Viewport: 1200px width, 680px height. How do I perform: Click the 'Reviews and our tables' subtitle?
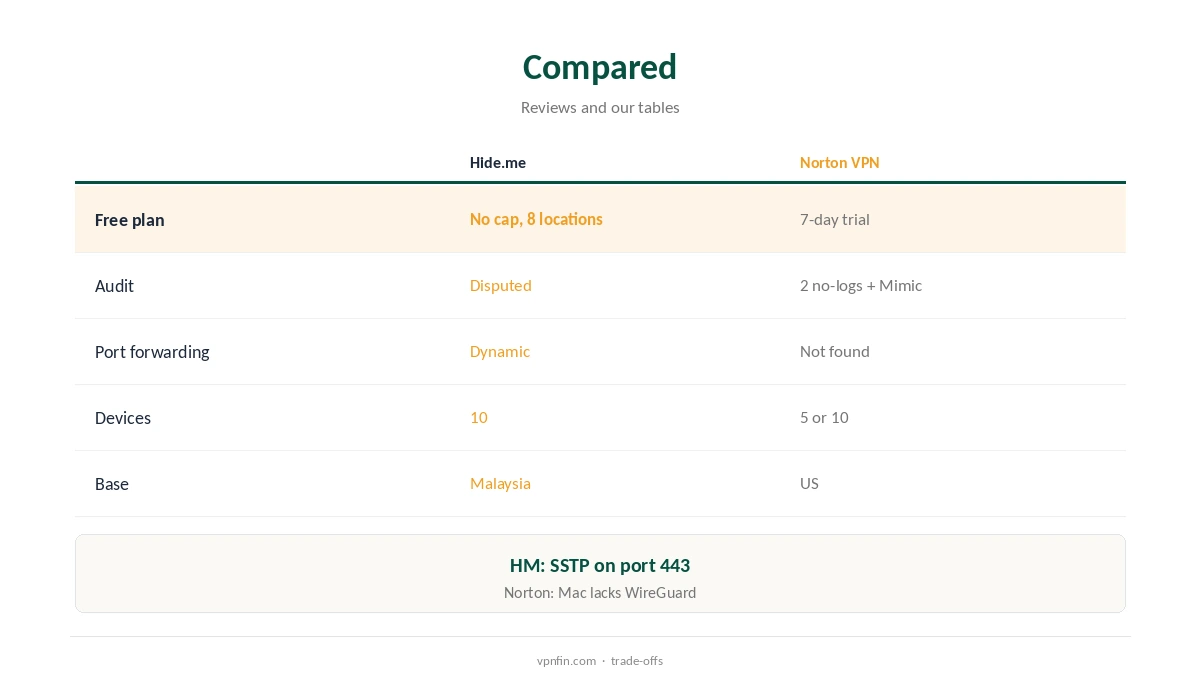600,107
